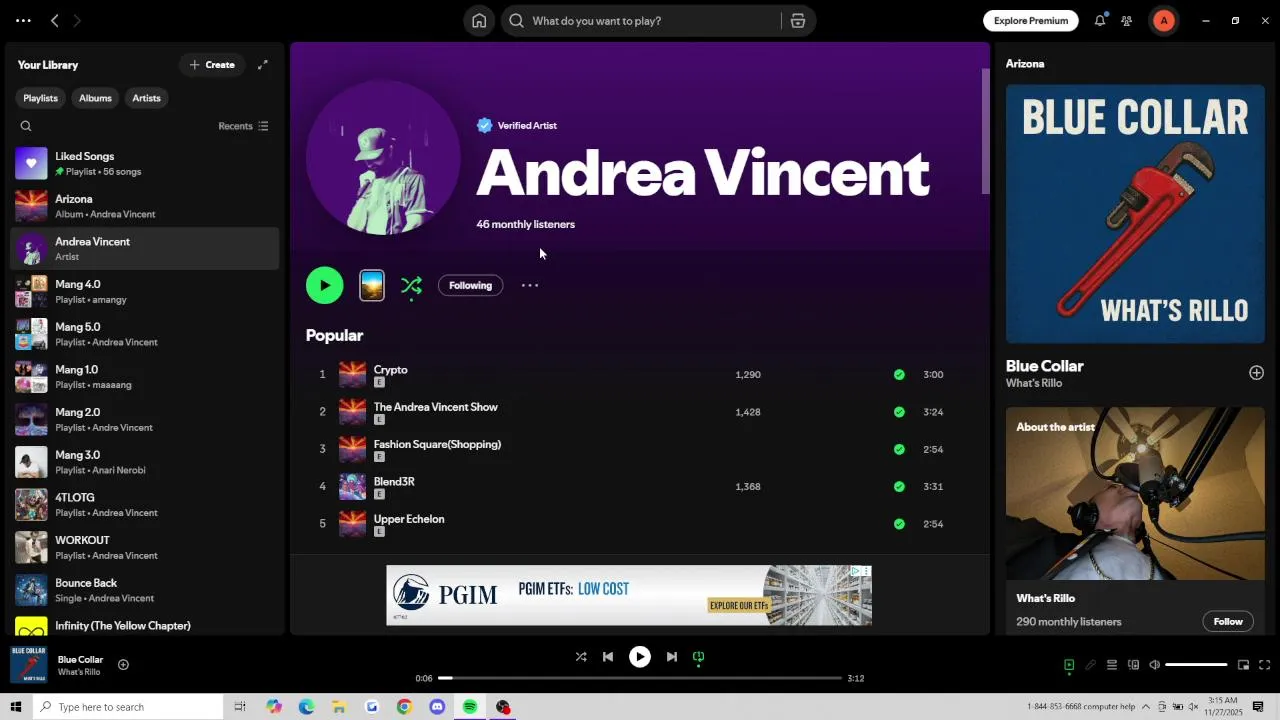The height and width of the screenshot is (720, 1280).
Task: Open more options for Andrea Vincent
Action: click(530, 286)
